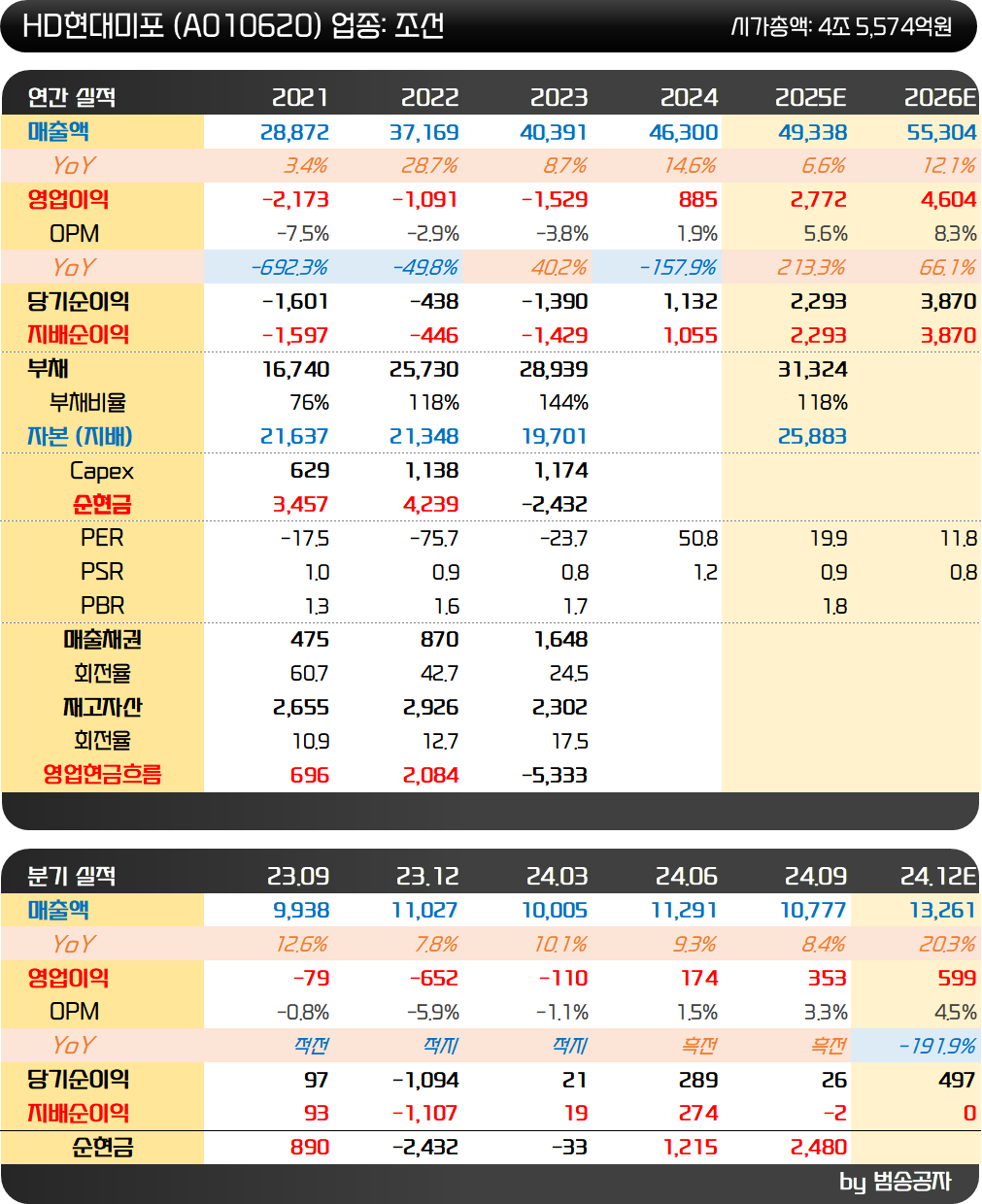
Task: Click the market cap text 시가총액: 4조 5,574억원
Action: coord(842,27)
